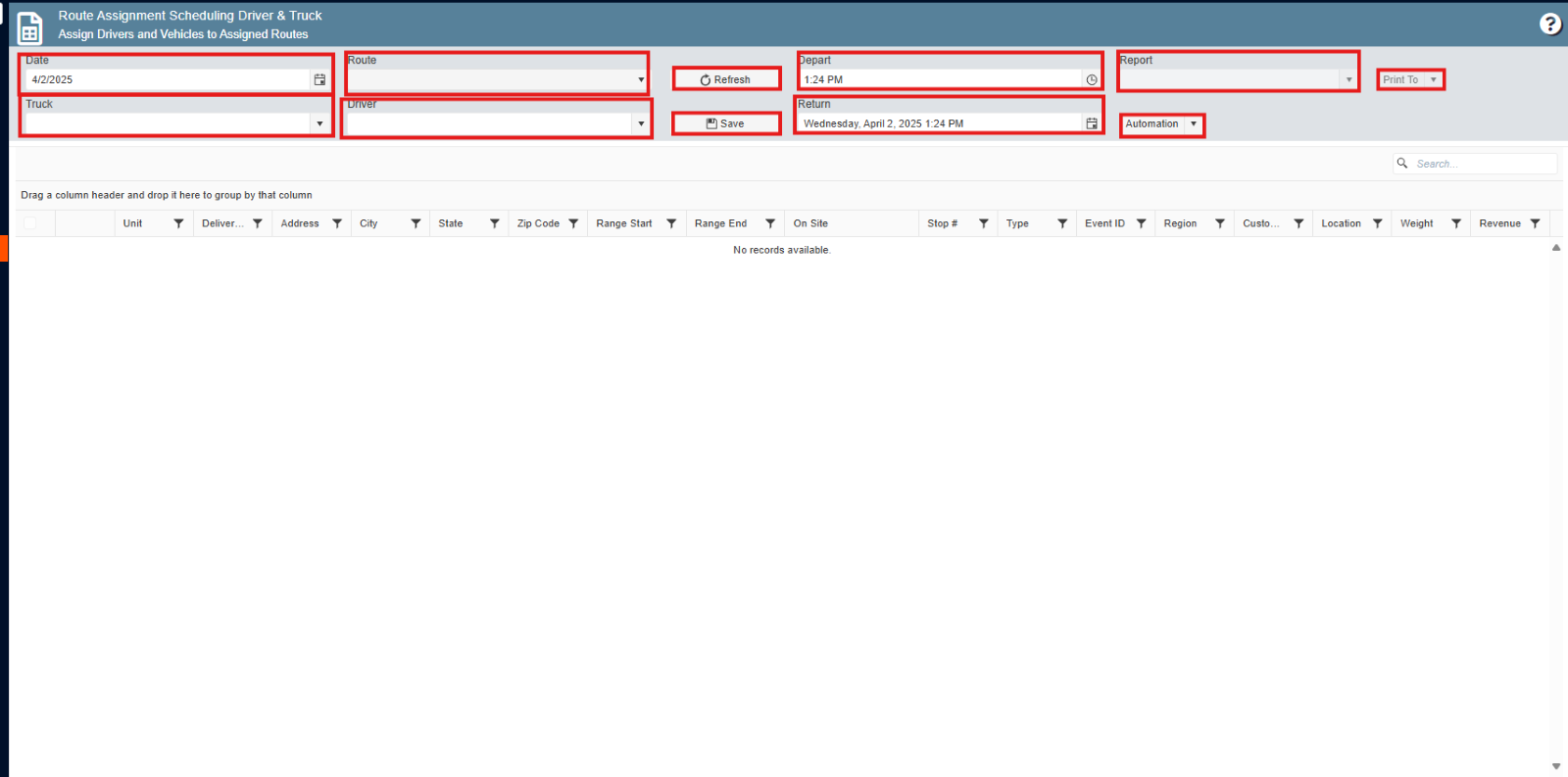This screenshot has width=1568, height=777.
Task: Expand the Route dropdown
Action: (x=641, y=79)
